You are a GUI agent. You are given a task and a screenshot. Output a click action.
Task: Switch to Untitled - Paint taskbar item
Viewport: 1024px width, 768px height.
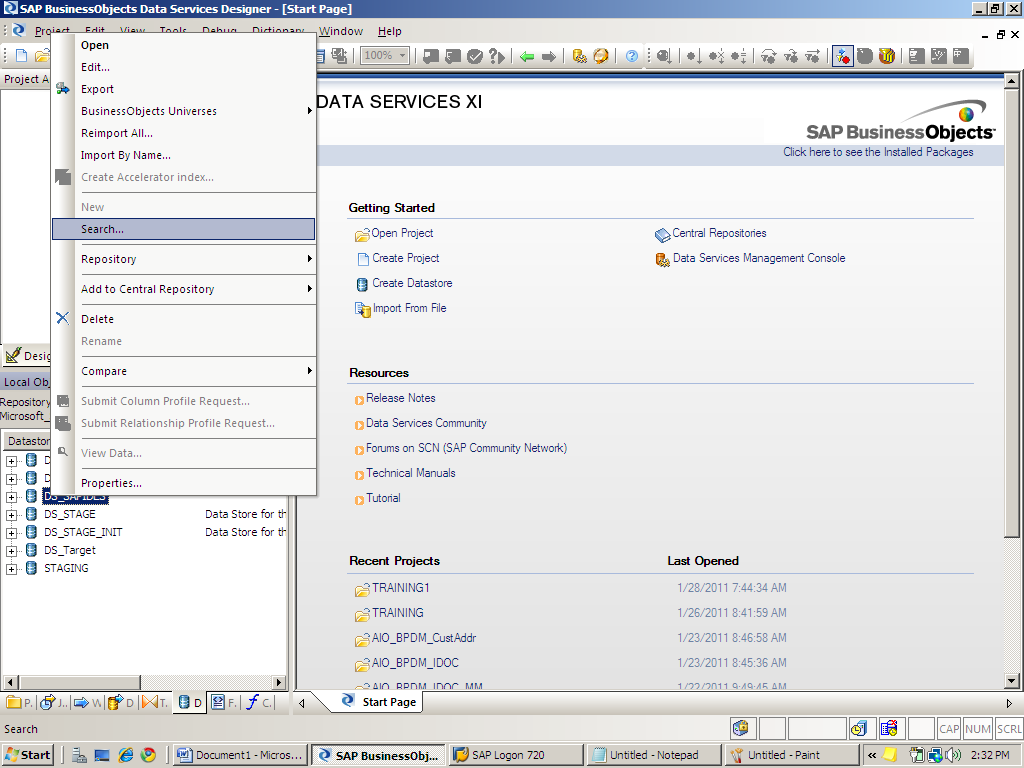click(x=792, y=755)
